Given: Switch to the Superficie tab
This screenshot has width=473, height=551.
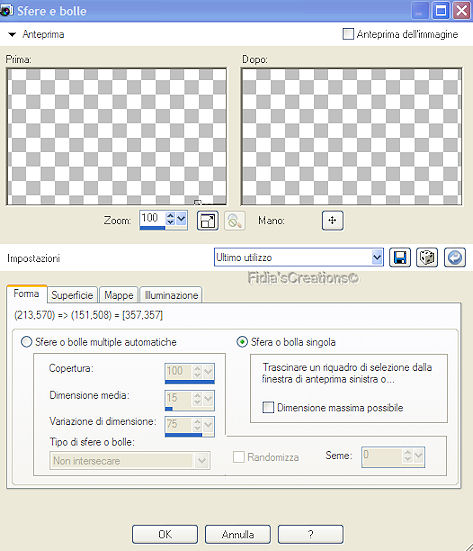Looking at the screenshot, I should click(72, 295).
